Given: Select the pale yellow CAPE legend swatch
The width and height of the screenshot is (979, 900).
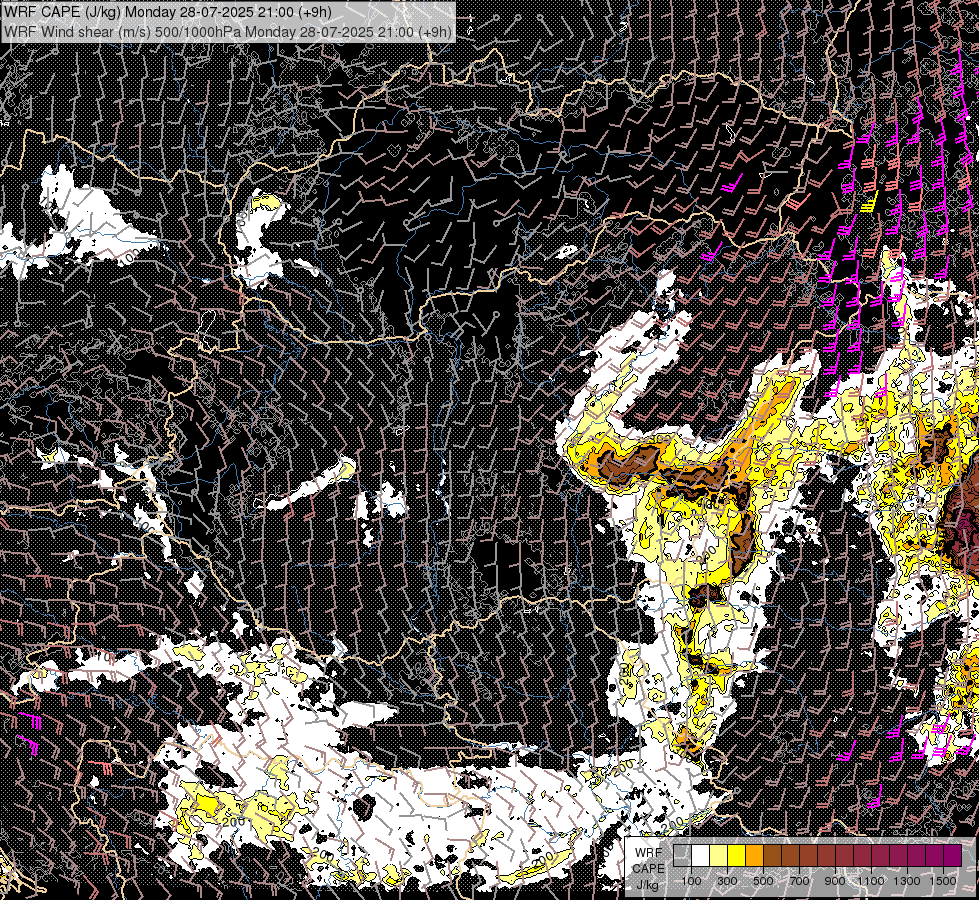Looking at the screenshot, I should 719,855.
